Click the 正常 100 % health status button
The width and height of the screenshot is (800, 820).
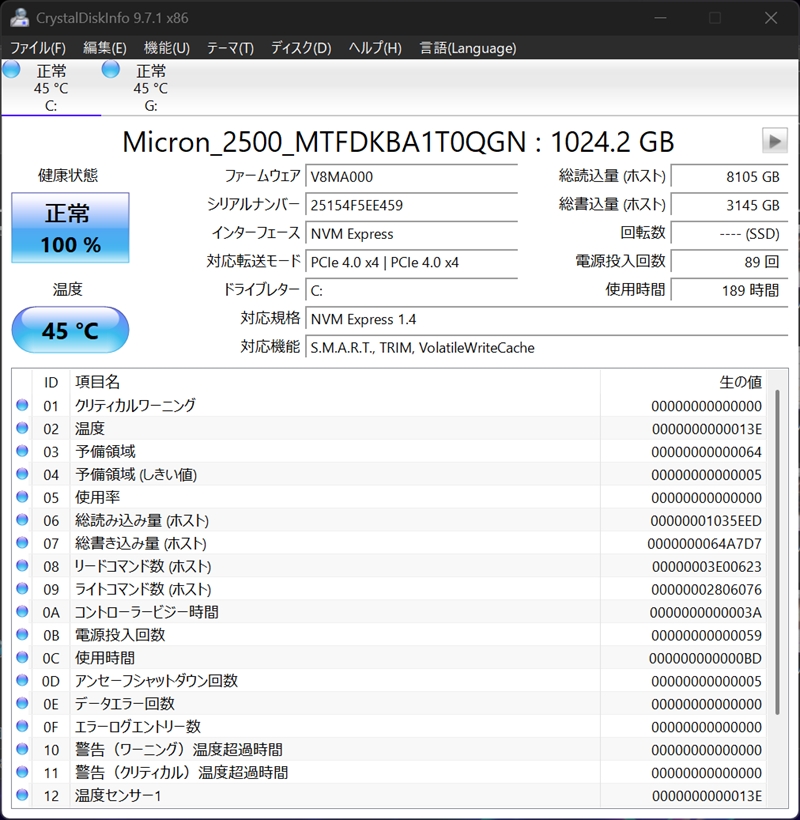[70, 227]
